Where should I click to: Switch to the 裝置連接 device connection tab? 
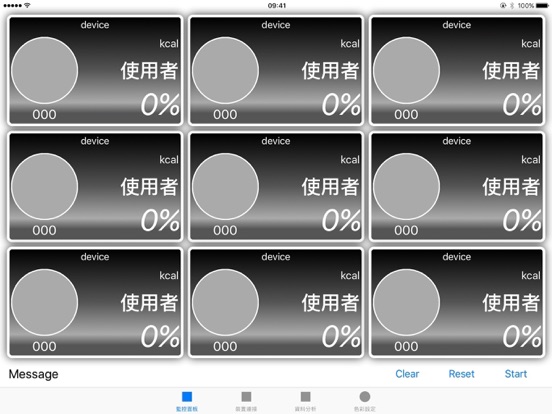(246, 401)
